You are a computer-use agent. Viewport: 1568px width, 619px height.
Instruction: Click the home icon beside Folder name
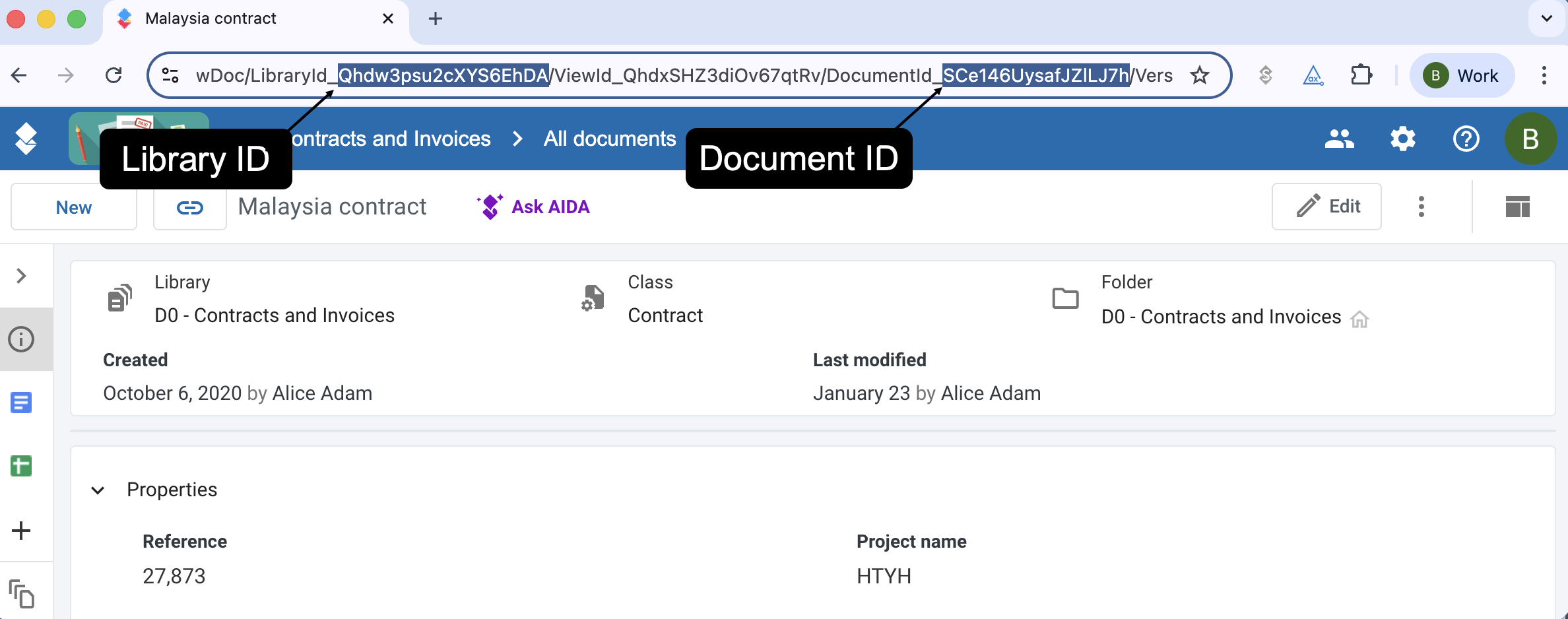click(1359, 319)
